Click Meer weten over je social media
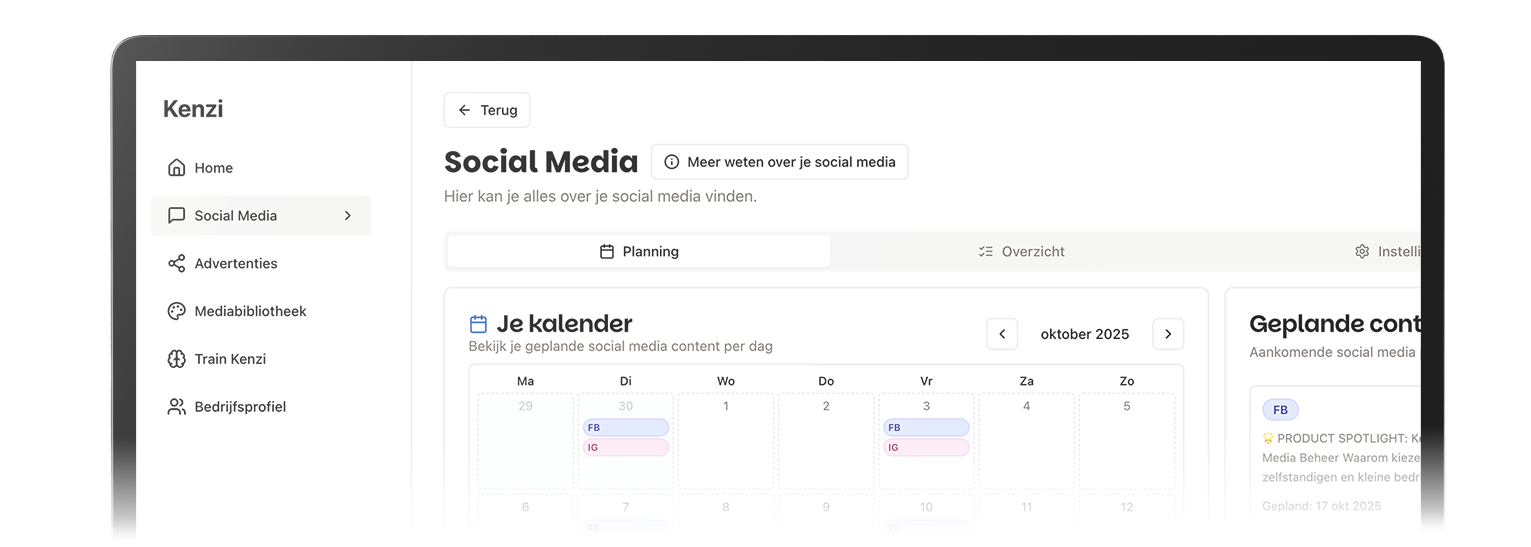Viewport: 1531px width, 547px height. pos(780,162)
